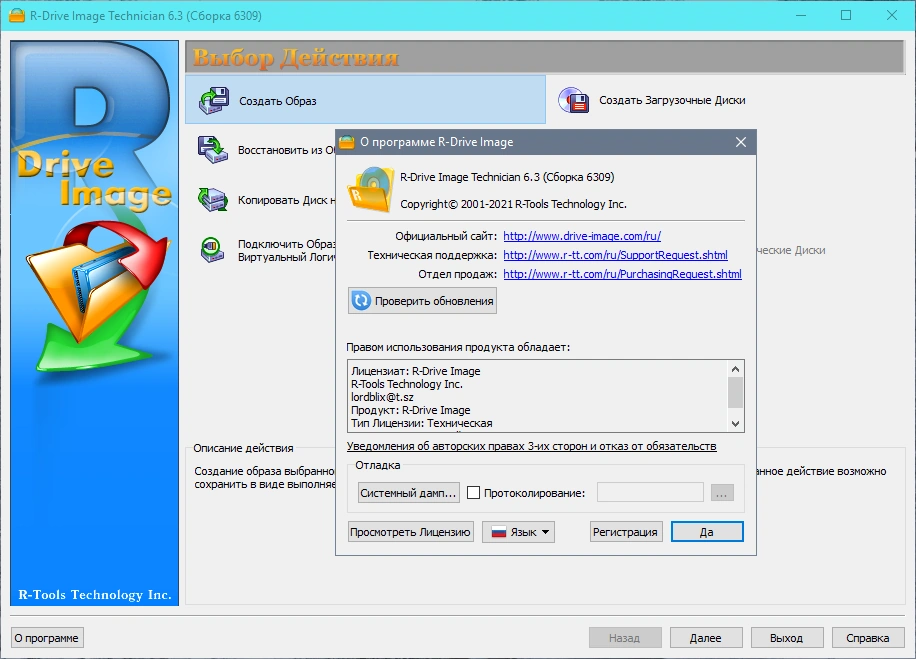This screenshot has height=659, width=916.
Task: Click the refresh icon on Проверить обновления
Action: [361, 300]
